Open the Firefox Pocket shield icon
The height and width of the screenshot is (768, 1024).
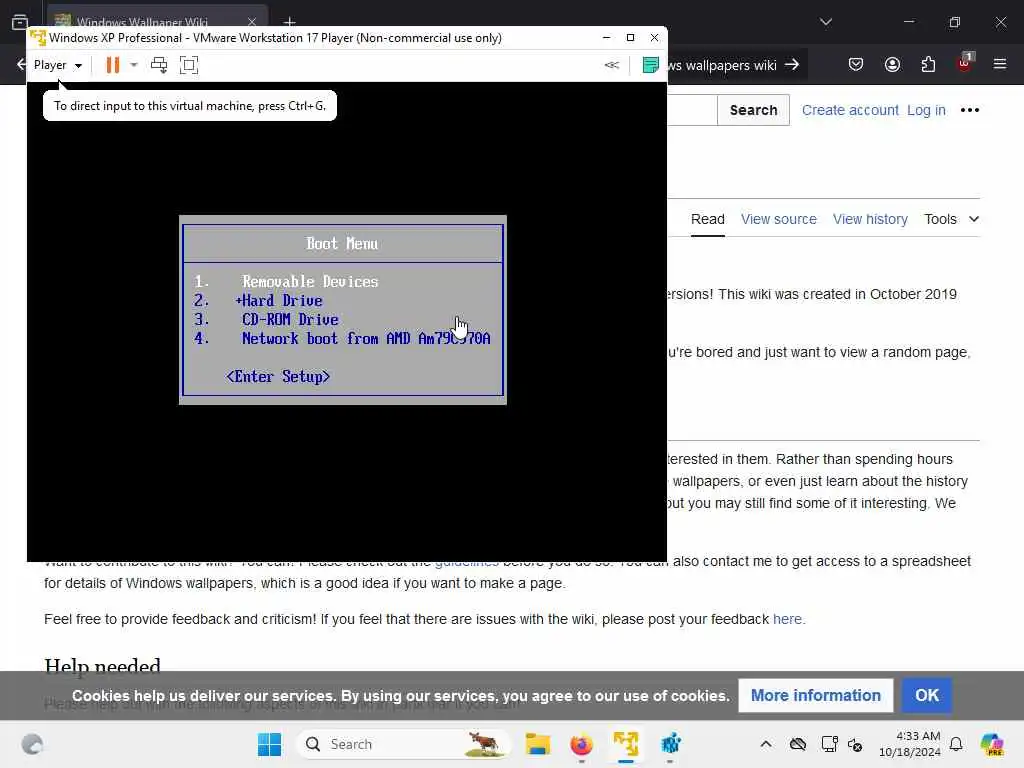click(x=856, y=65)
